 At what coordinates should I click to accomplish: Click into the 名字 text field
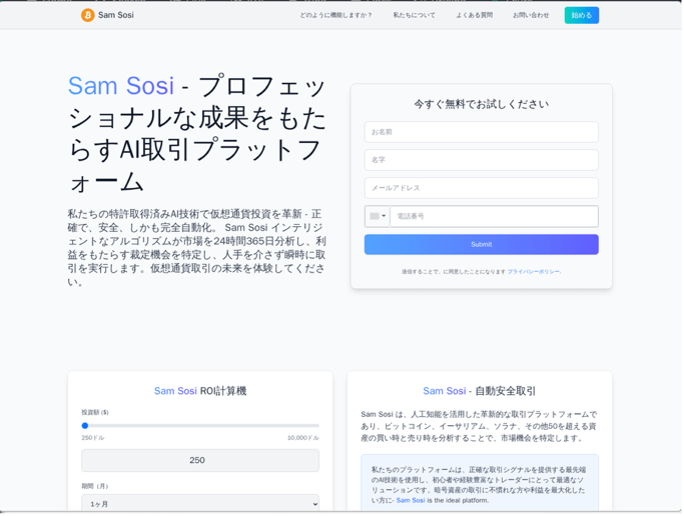pos(481,160)
